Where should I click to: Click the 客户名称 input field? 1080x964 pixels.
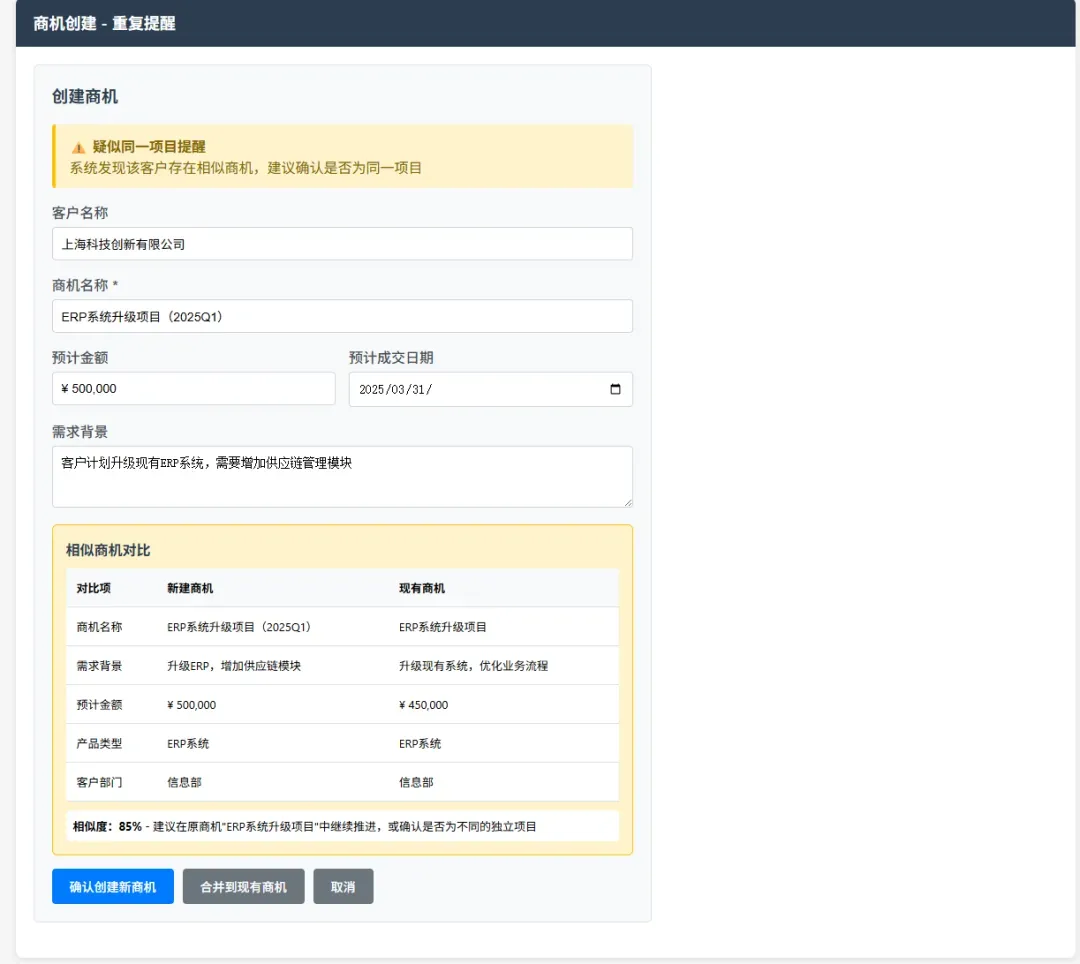click(x=342, y=244)
